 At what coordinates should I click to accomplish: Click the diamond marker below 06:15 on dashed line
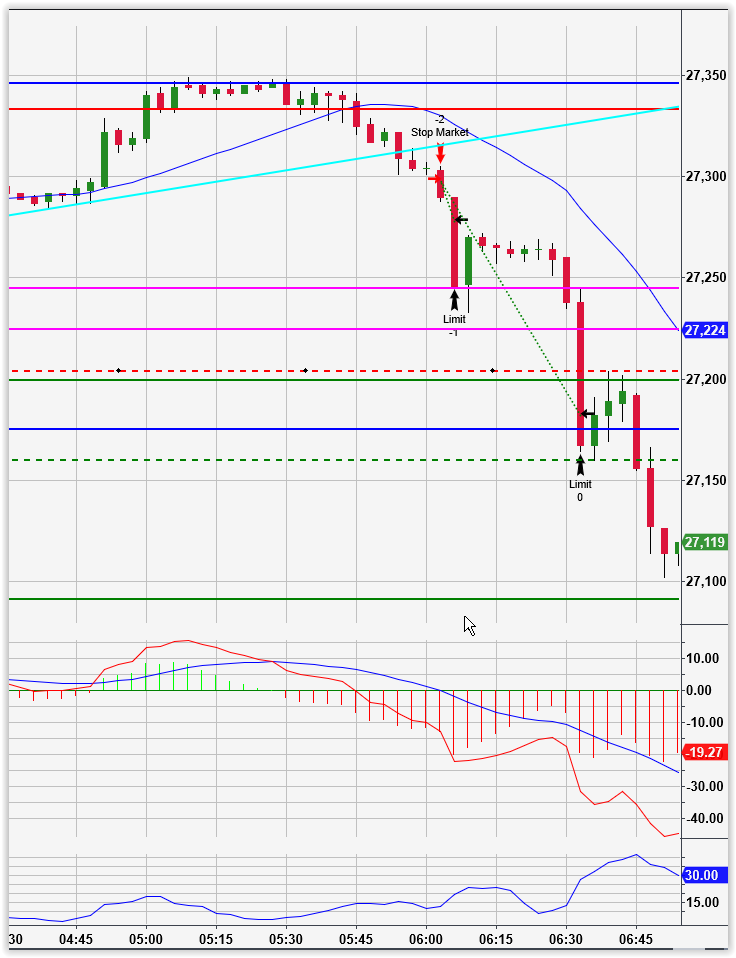pos(493,370)
